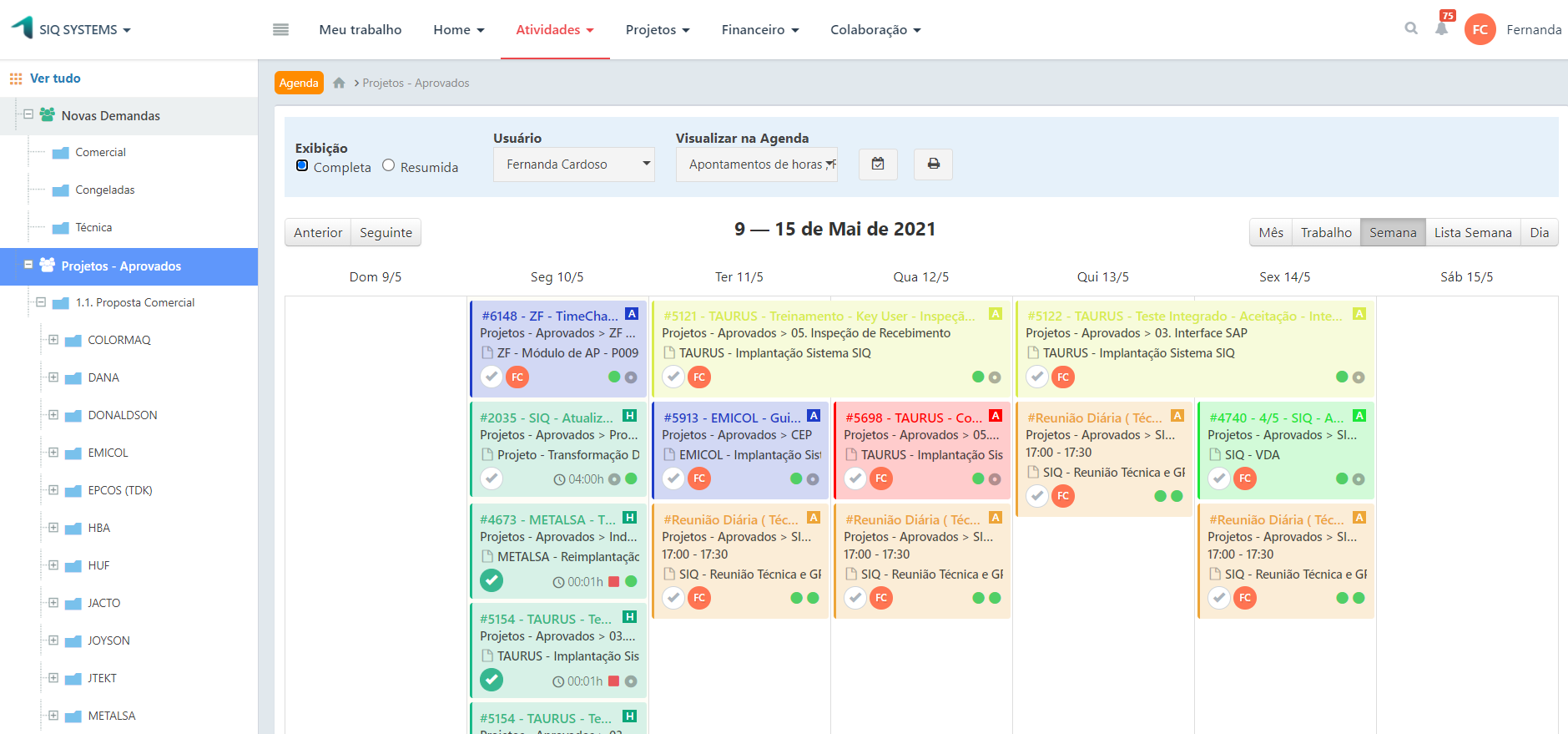
Task: Click the print icon button
Action: pyautogui.click(x=933, y=164)
